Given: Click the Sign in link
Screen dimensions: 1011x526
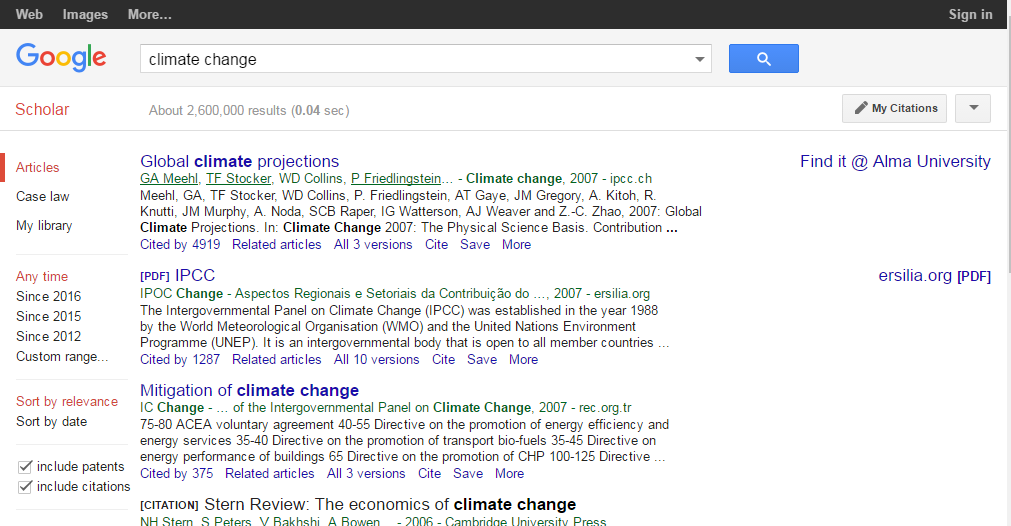Looking at the screenshot, I should pos(970,15).
